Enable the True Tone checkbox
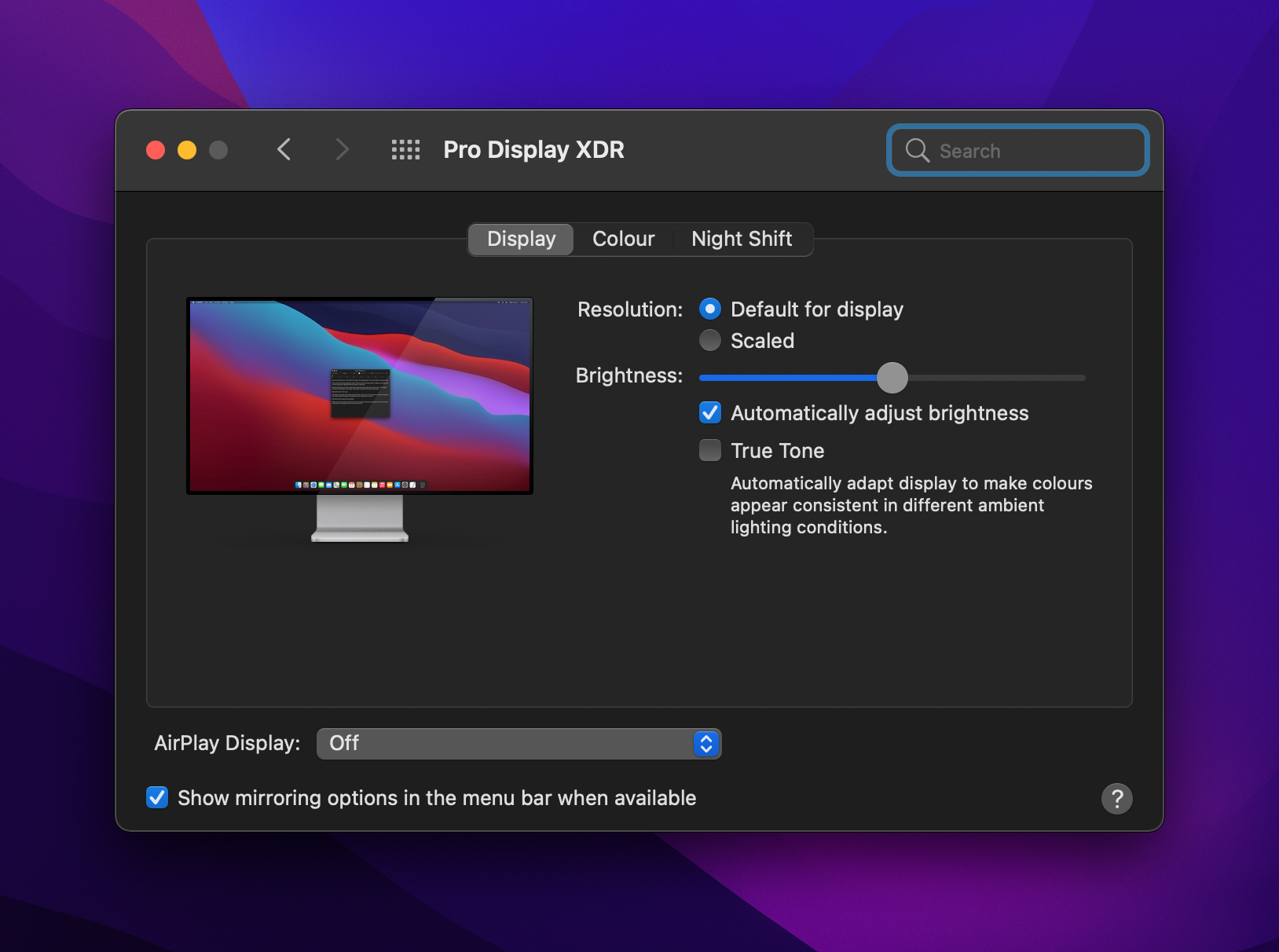Screen dimensions: 1279x952 point(710,451)
